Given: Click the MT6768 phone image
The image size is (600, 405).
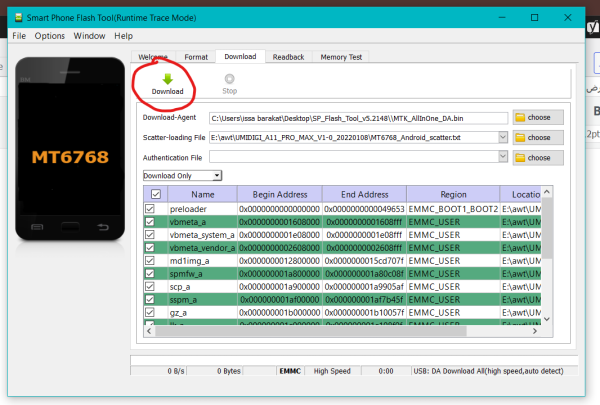Looking at the screenshot, I should [x=70, y=149].
